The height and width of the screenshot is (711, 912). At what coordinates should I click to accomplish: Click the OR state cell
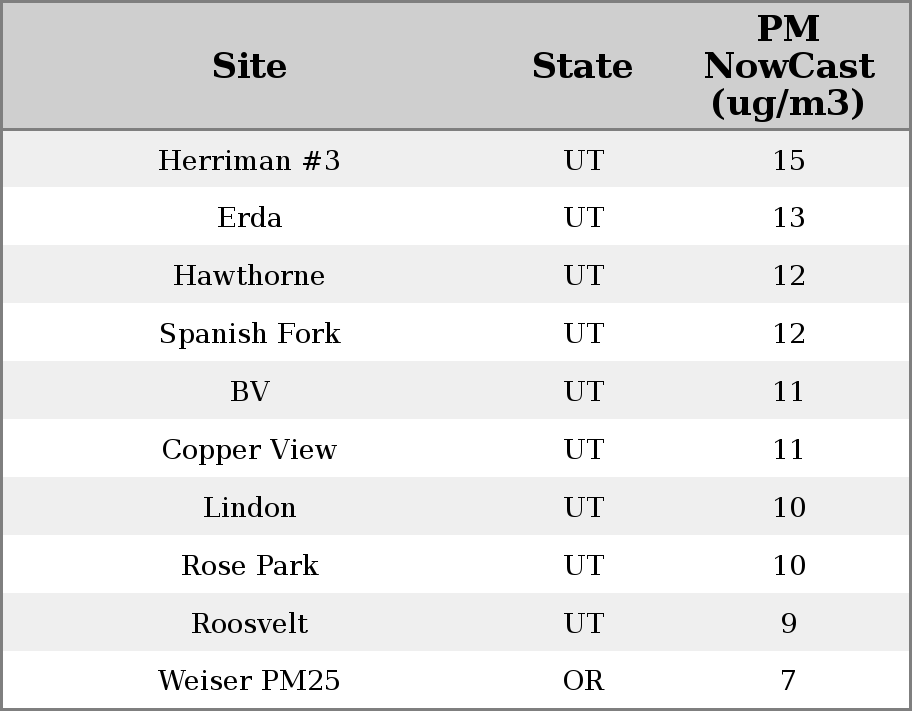(x=583, y=681)
